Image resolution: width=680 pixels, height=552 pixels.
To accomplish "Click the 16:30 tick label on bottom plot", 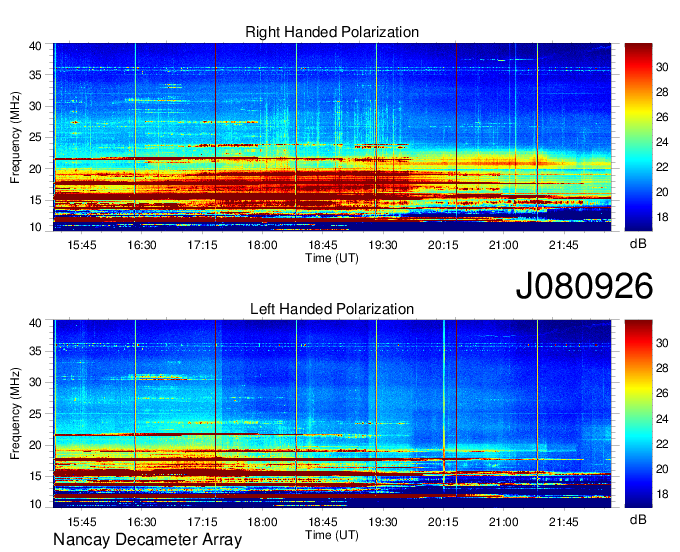I will click(x=142, y=522).
